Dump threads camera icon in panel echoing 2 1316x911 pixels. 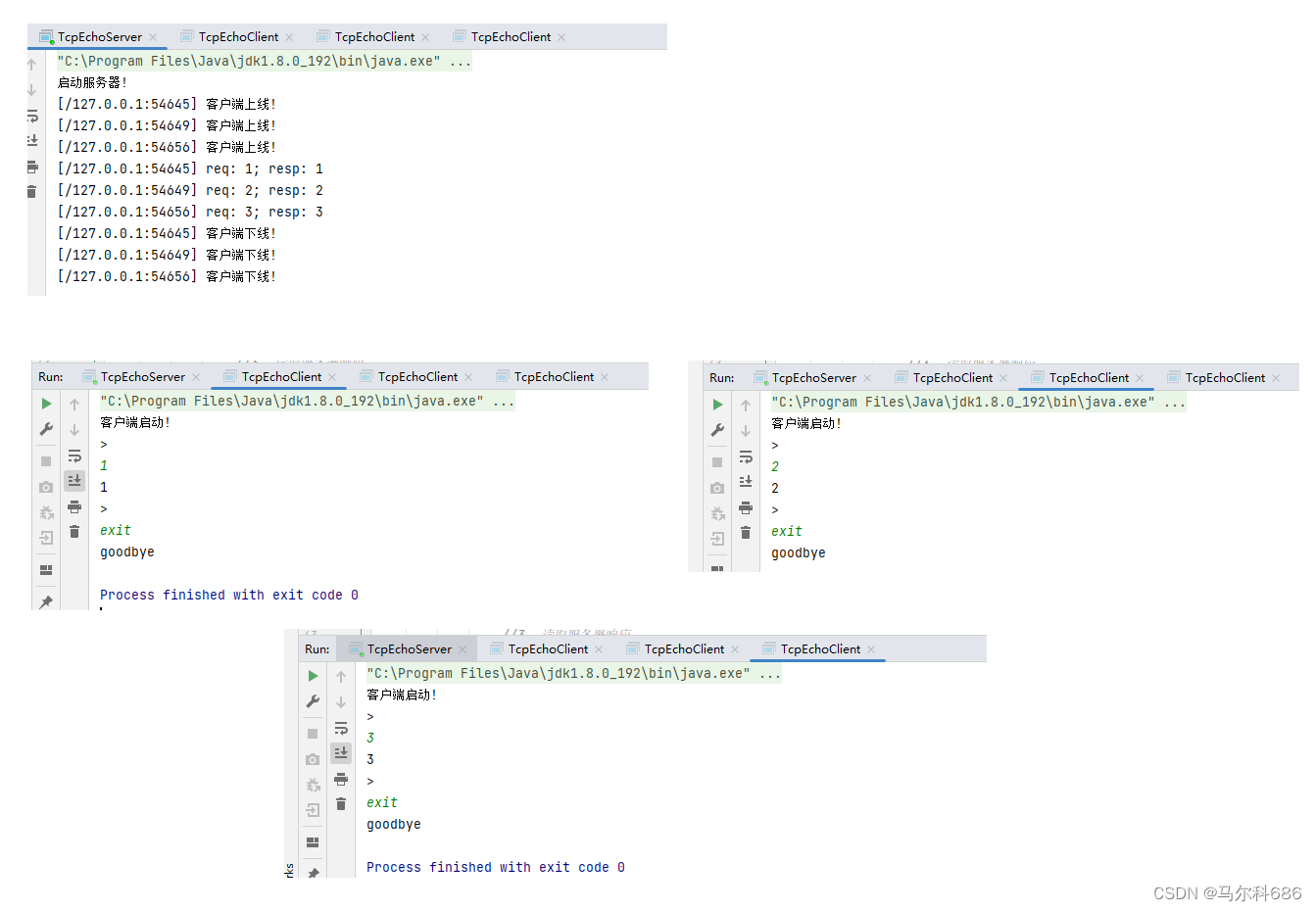click(x=717, y=488)
